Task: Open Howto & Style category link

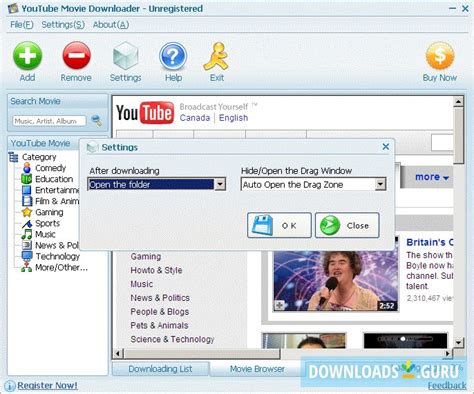Action: click(x=156, y=270)
